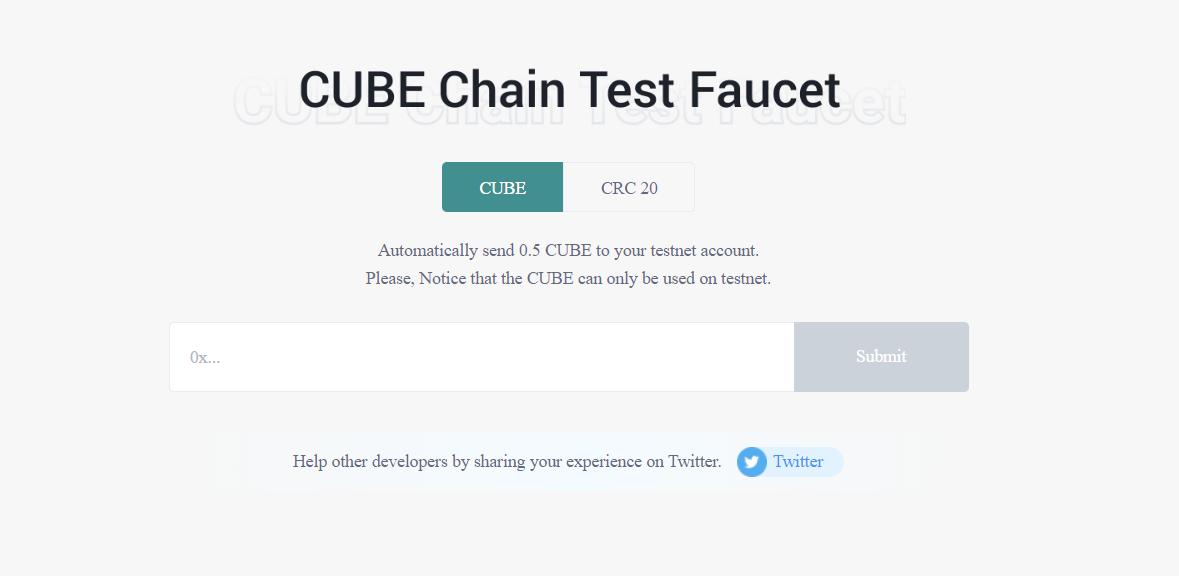Focus the 0x... address input field
The width and height of the screenshot is (1179, 576).
coord(481,357)
